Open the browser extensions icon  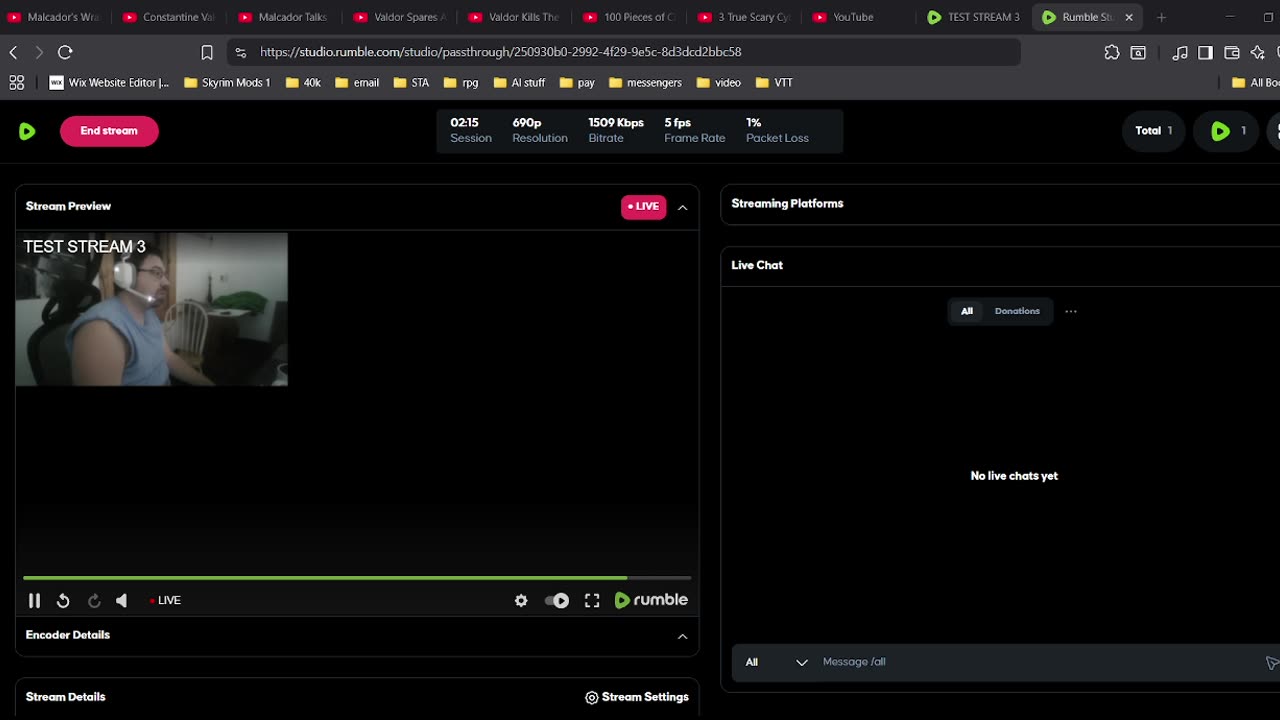tap(1112, 52)
